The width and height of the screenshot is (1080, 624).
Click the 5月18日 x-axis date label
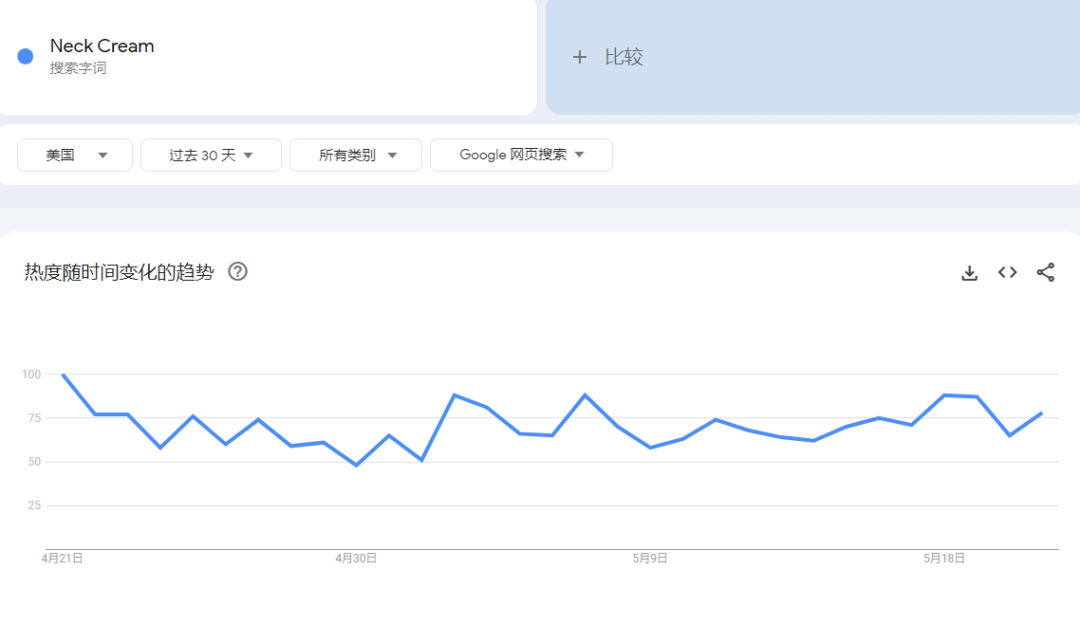click(944, 558)
